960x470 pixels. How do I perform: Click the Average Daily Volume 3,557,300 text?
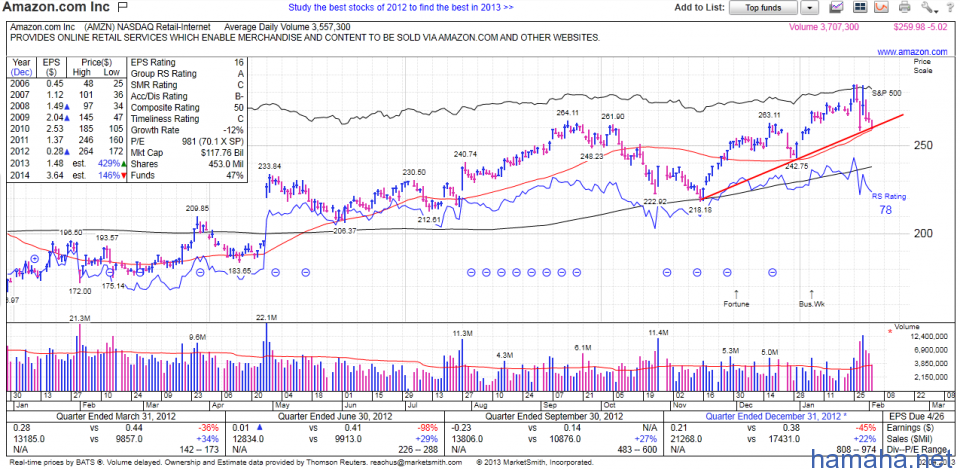click(287, 28)
